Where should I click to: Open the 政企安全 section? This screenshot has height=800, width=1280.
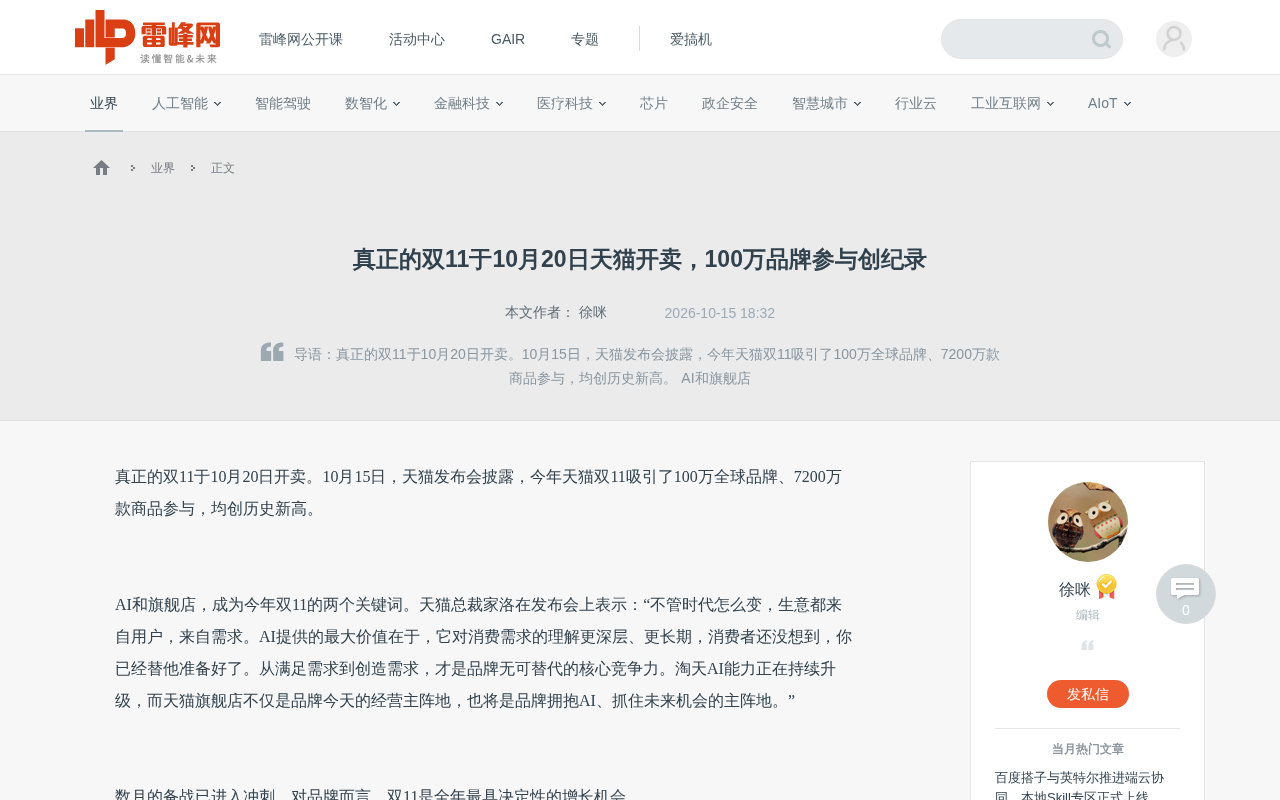click(x=730, y=103)
